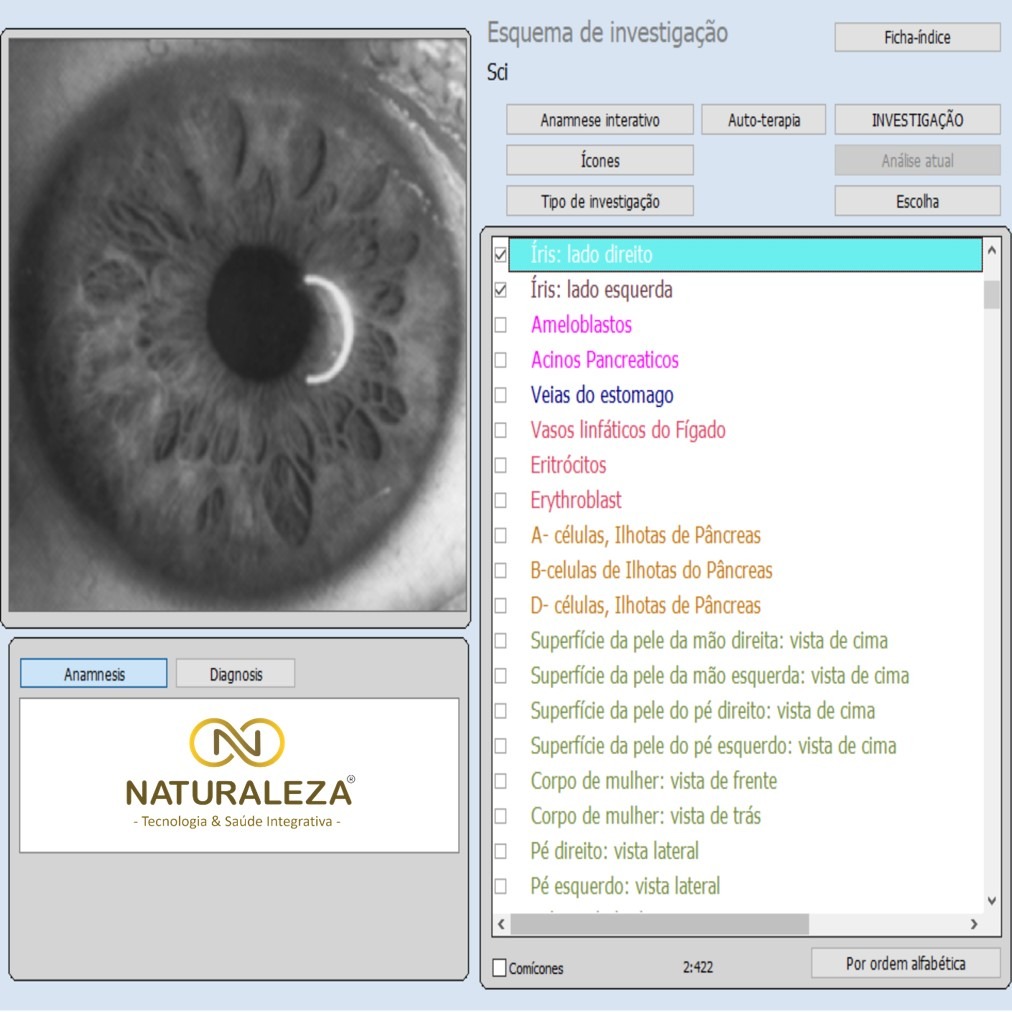The width and height of the screenshot is (1012, 1012).
Task: Tick the Ameloblastos checkbox
Action: click(500, 325)
